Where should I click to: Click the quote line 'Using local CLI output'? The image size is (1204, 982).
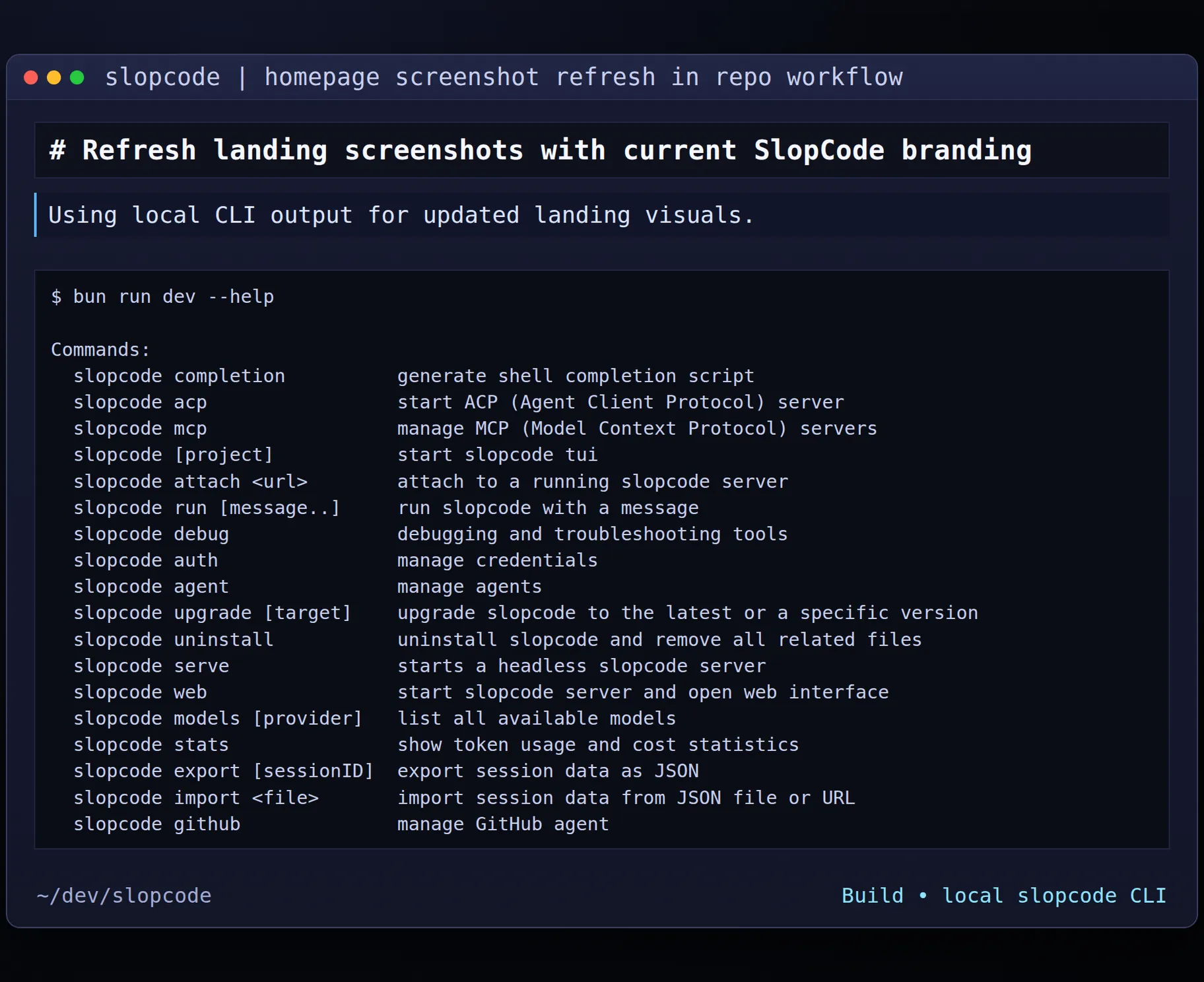point(401,215)
